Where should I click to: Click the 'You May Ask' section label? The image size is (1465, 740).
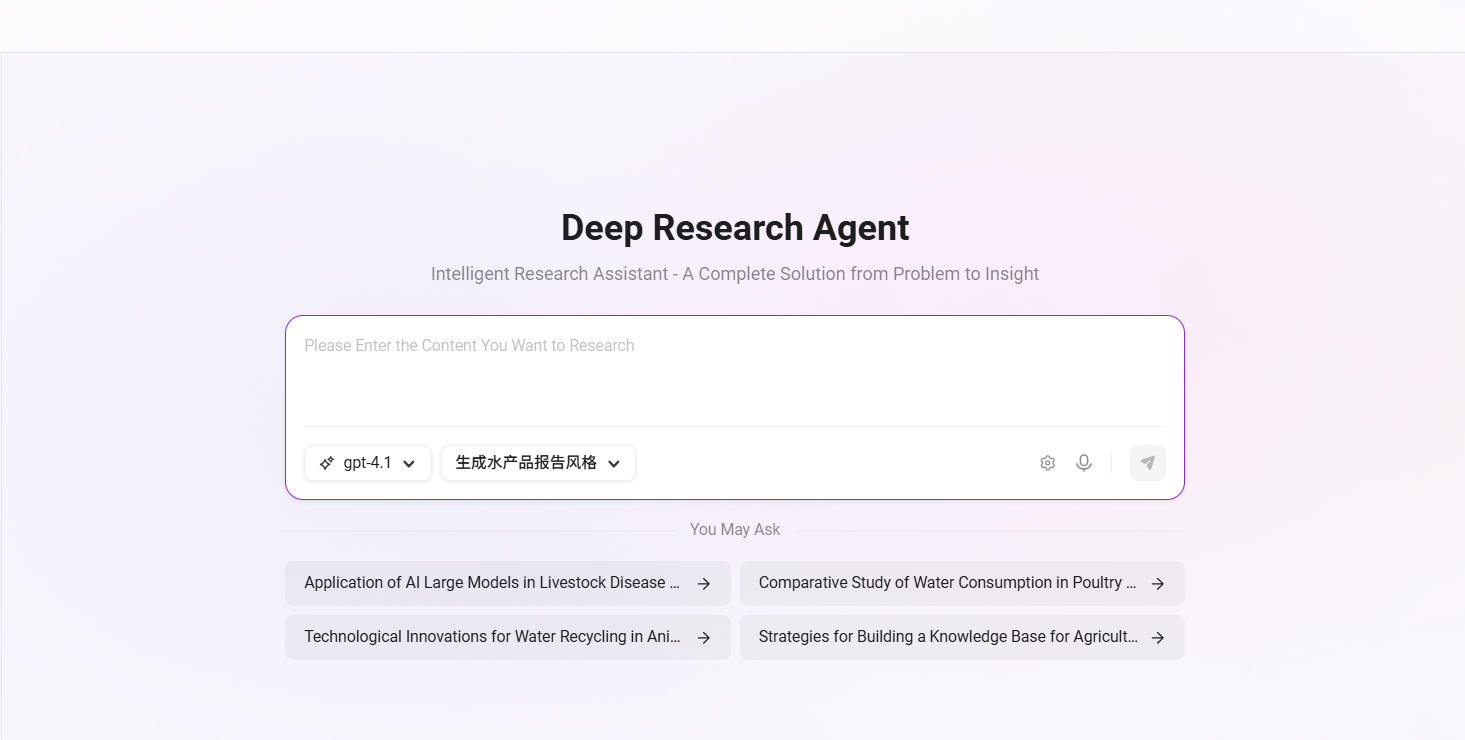[734, 530]
